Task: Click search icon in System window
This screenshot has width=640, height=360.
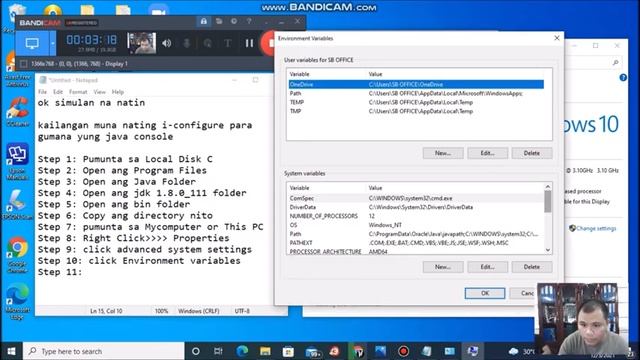Action: click(616, 62)
